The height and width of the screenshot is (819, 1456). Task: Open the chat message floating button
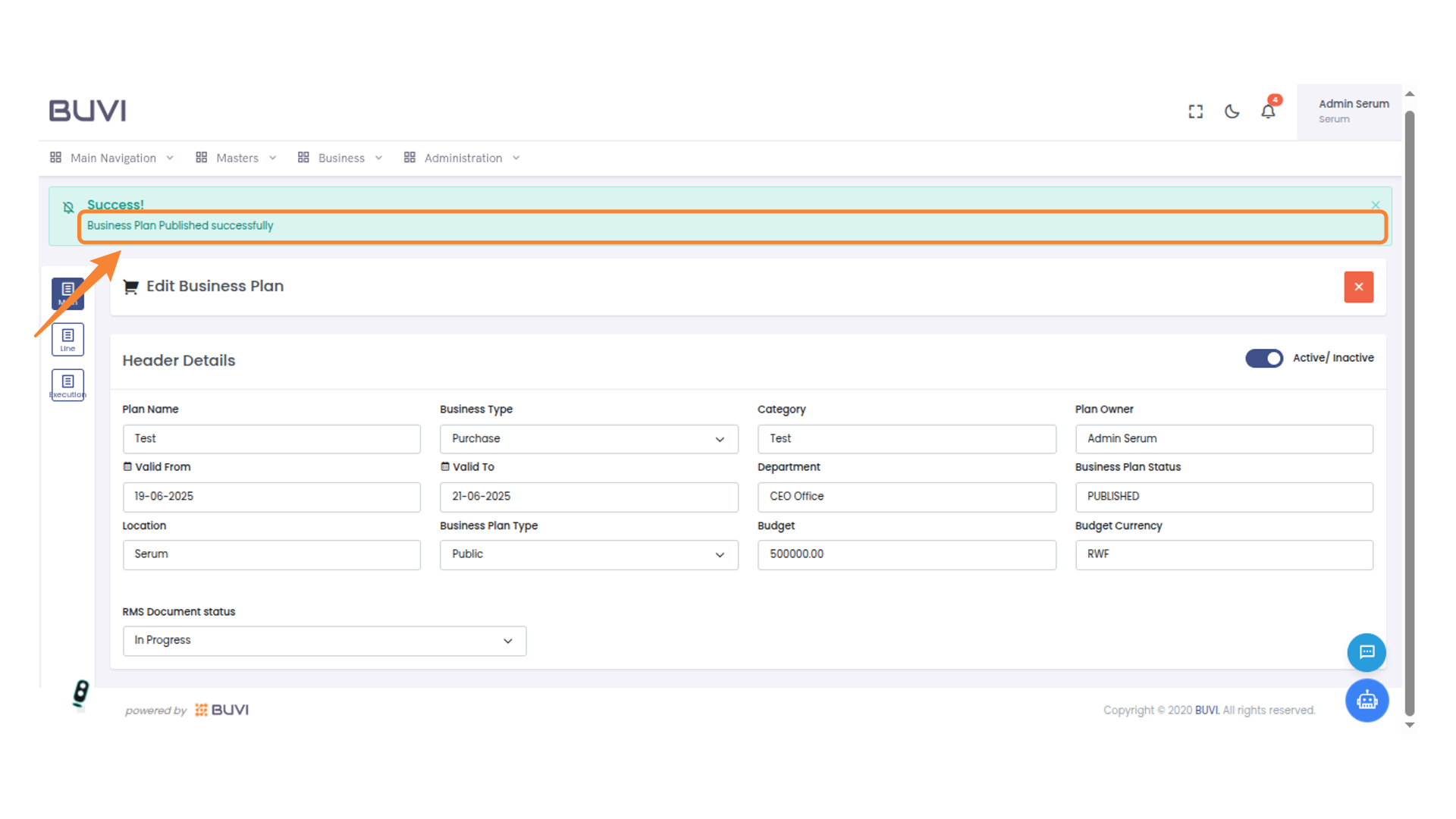1367,652
